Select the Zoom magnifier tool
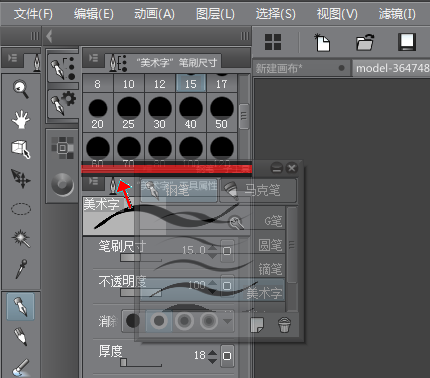This screenshot has width=430, height=378. [21, 89]
